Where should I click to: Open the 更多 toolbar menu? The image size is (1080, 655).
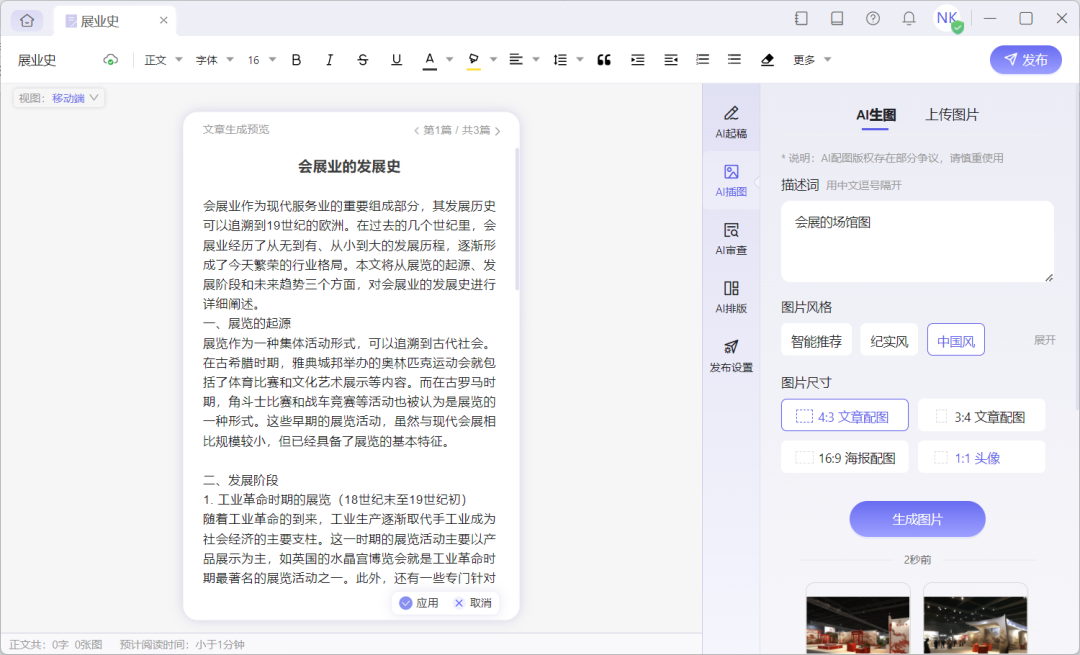tap(812, 60)
